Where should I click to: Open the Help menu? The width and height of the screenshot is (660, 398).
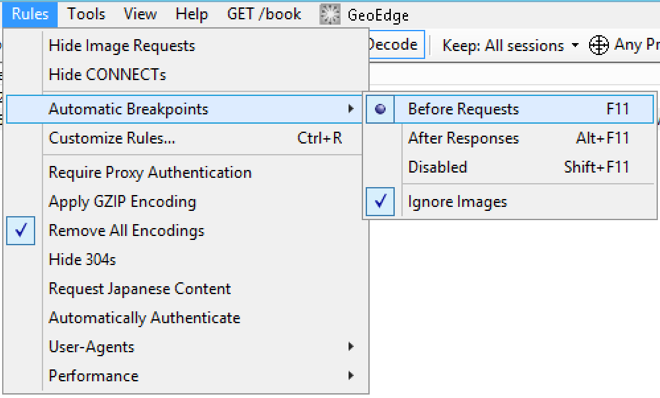[192, 14]
